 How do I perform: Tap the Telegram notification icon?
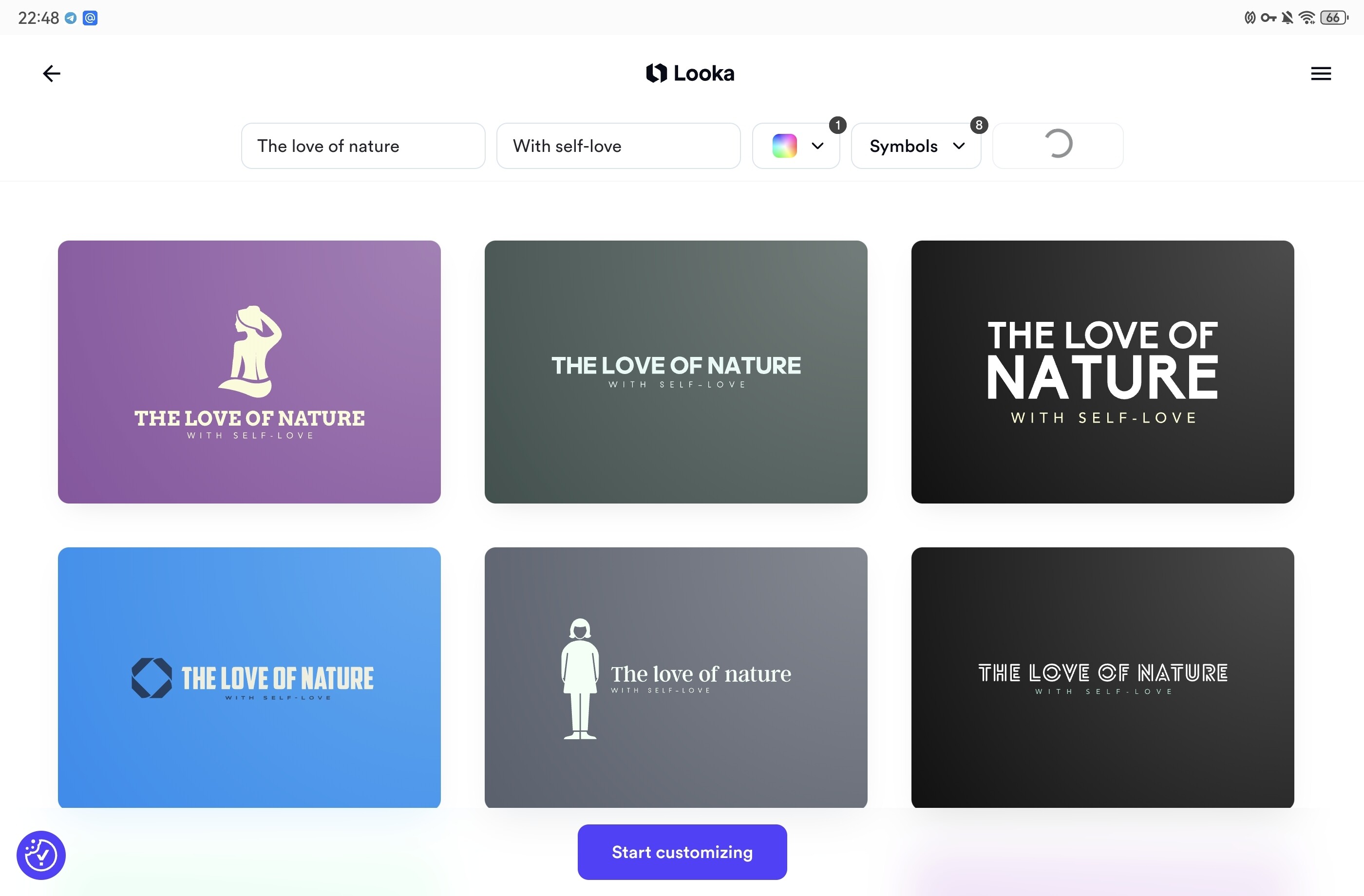click(x=71, y=19)
